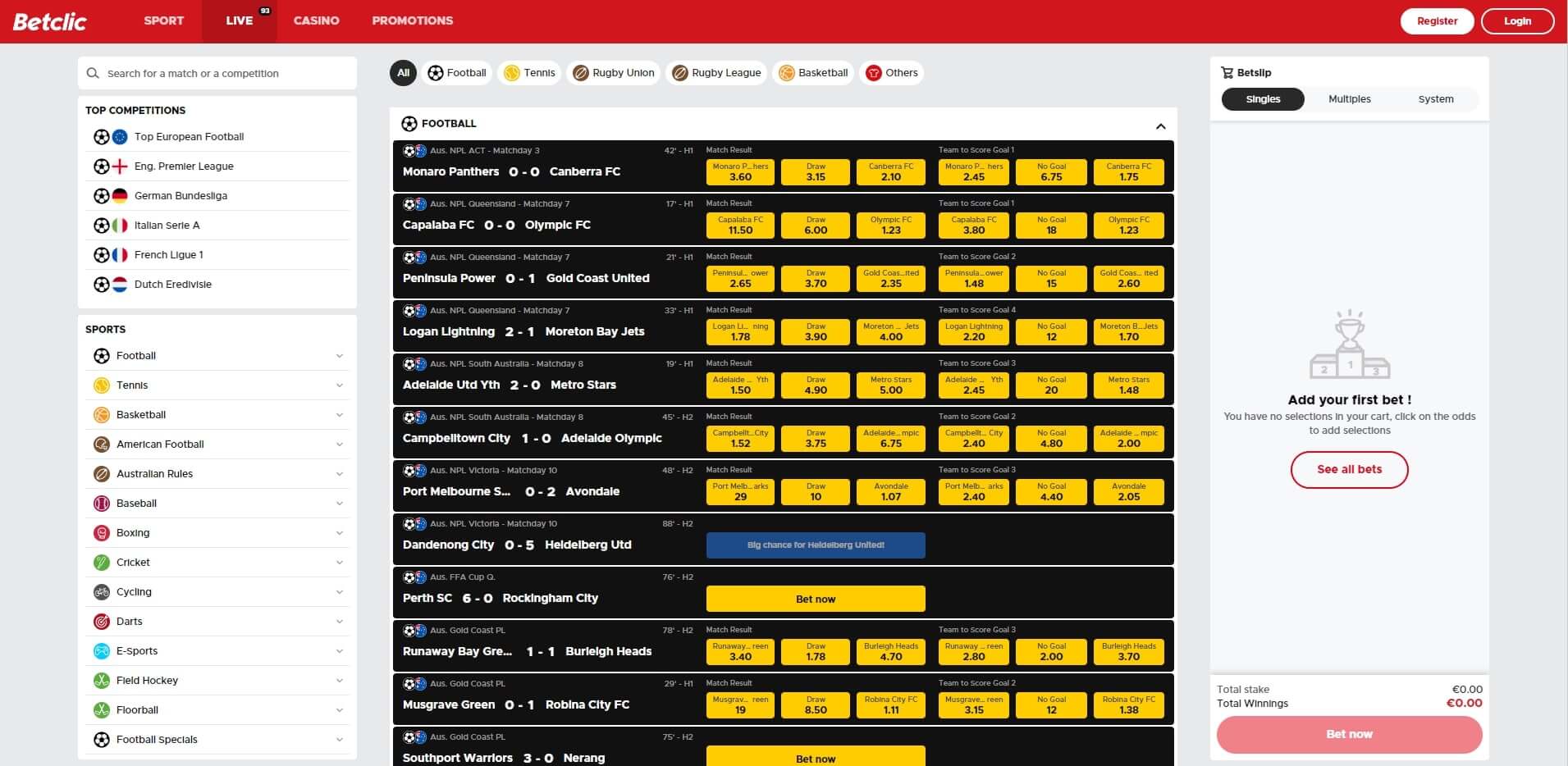Click the Betclic logo
This screenshot has width=1568, height=766.
tap(51, 21)
